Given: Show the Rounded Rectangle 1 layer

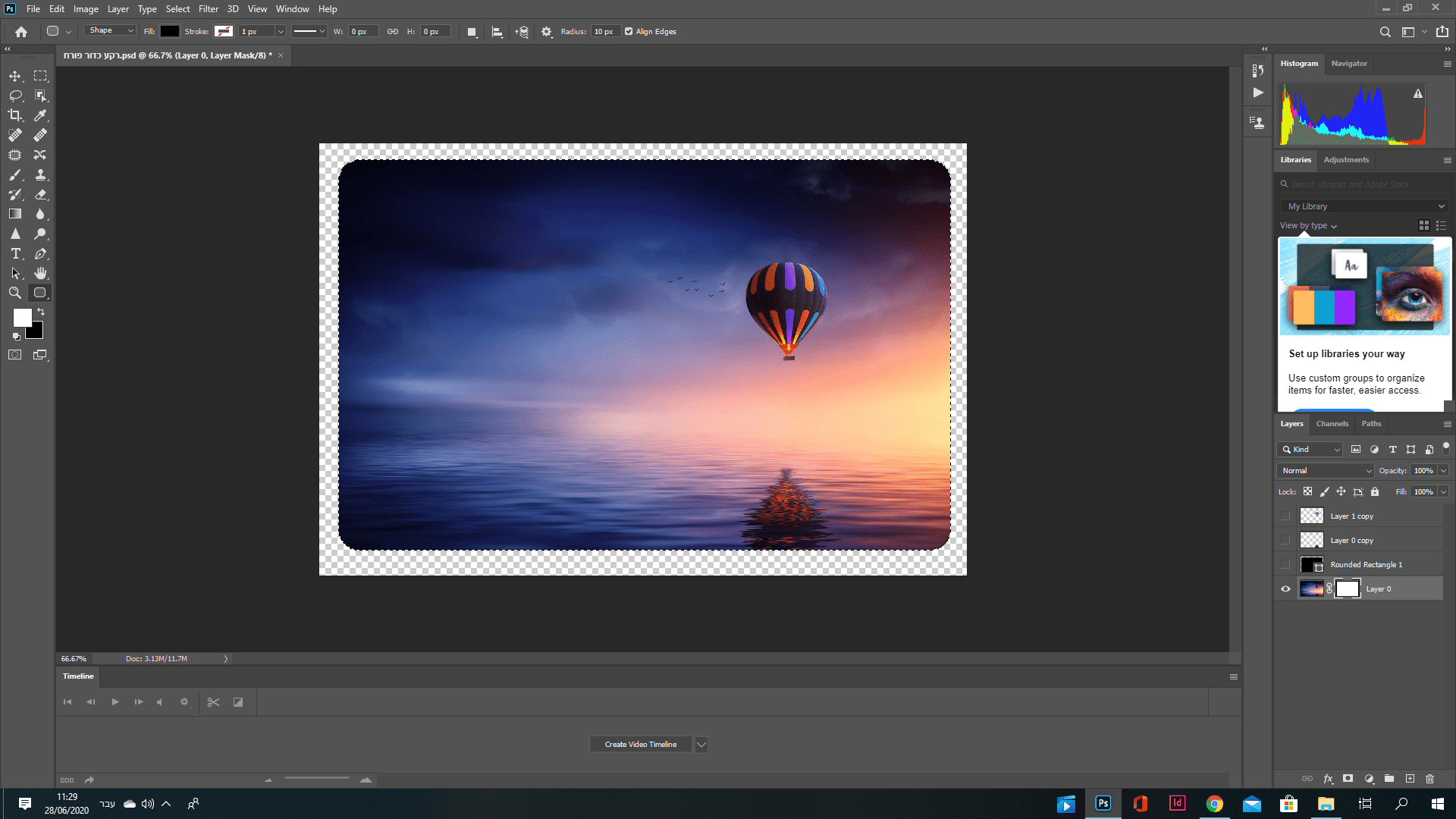Looking at the screenshot, I should click(x=1285, y=565).
